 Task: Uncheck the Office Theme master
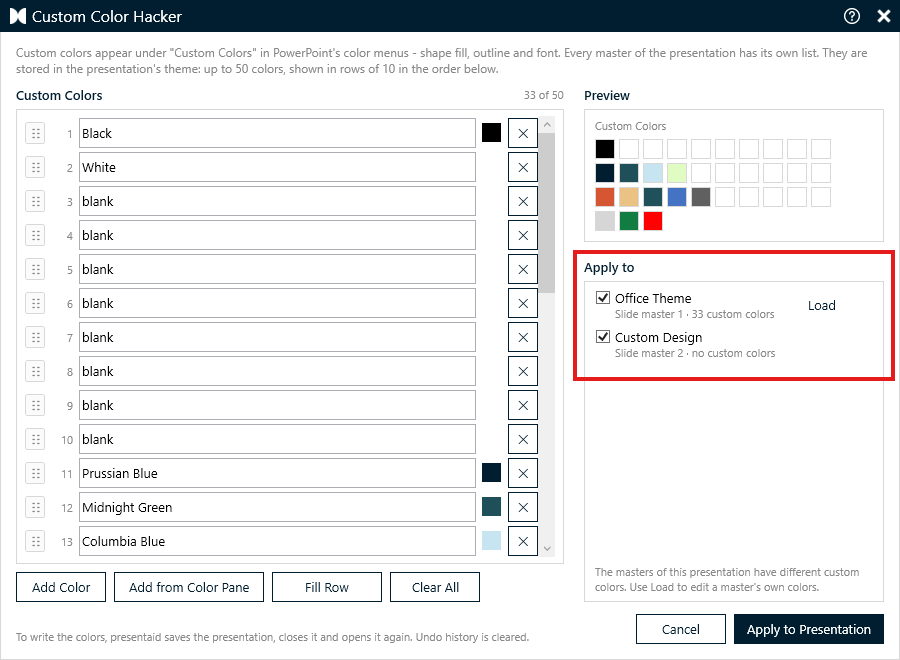603,298
